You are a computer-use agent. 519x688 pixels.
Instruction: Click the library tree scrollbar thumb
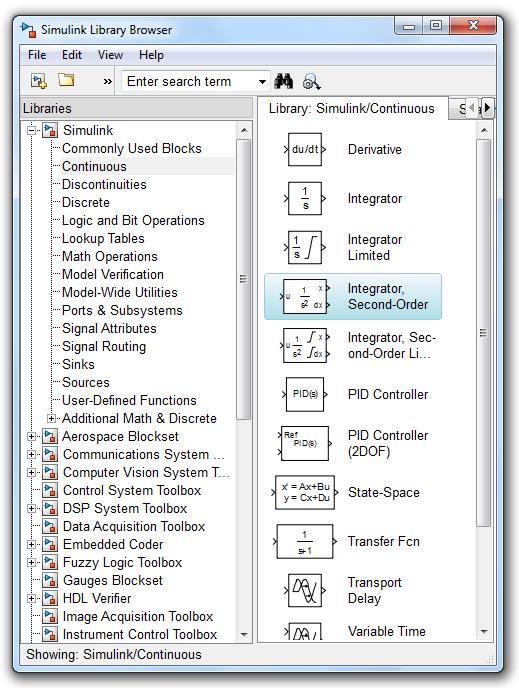coord(244,279)
